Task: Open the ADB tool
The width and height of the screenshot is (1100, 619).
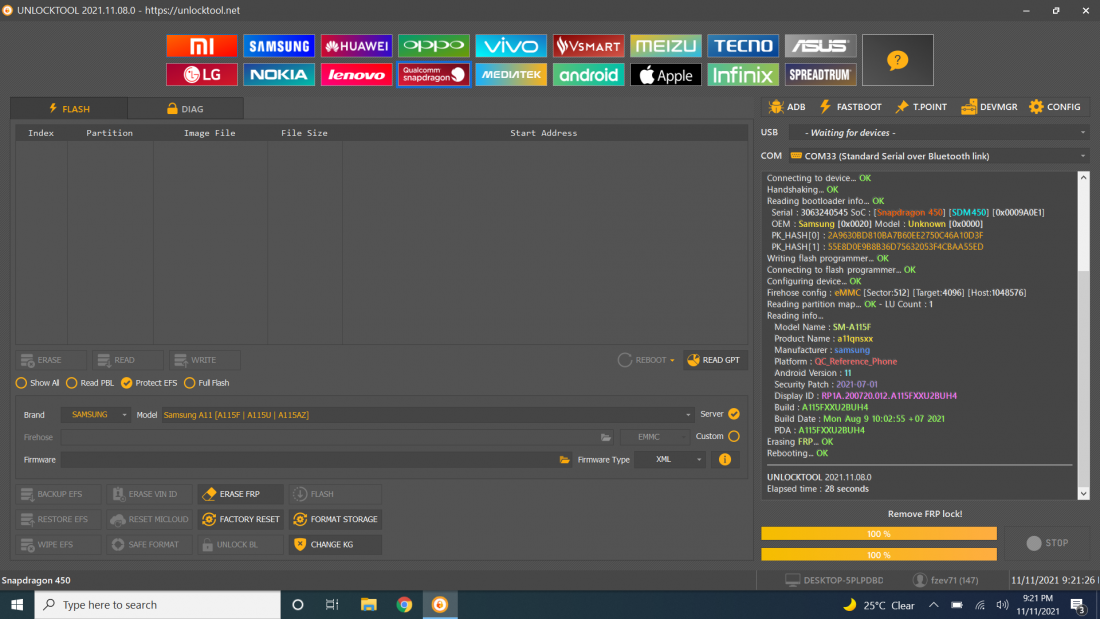Action: tap(787, 107)
